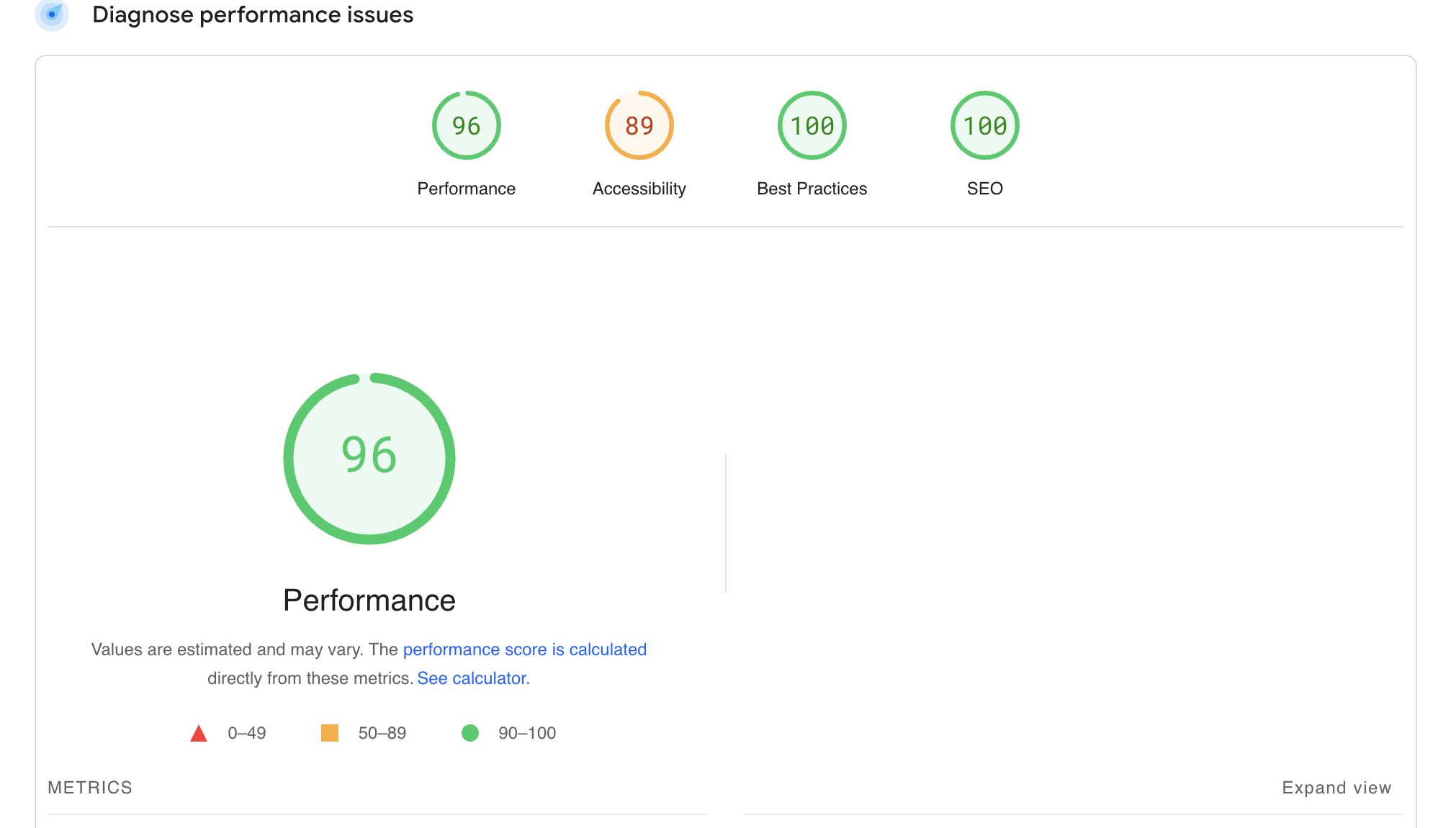Click the black page screenshot thumbnail
This screenshot has width=1456, height=828.
pyautogui.click(x=1082, y=521)
